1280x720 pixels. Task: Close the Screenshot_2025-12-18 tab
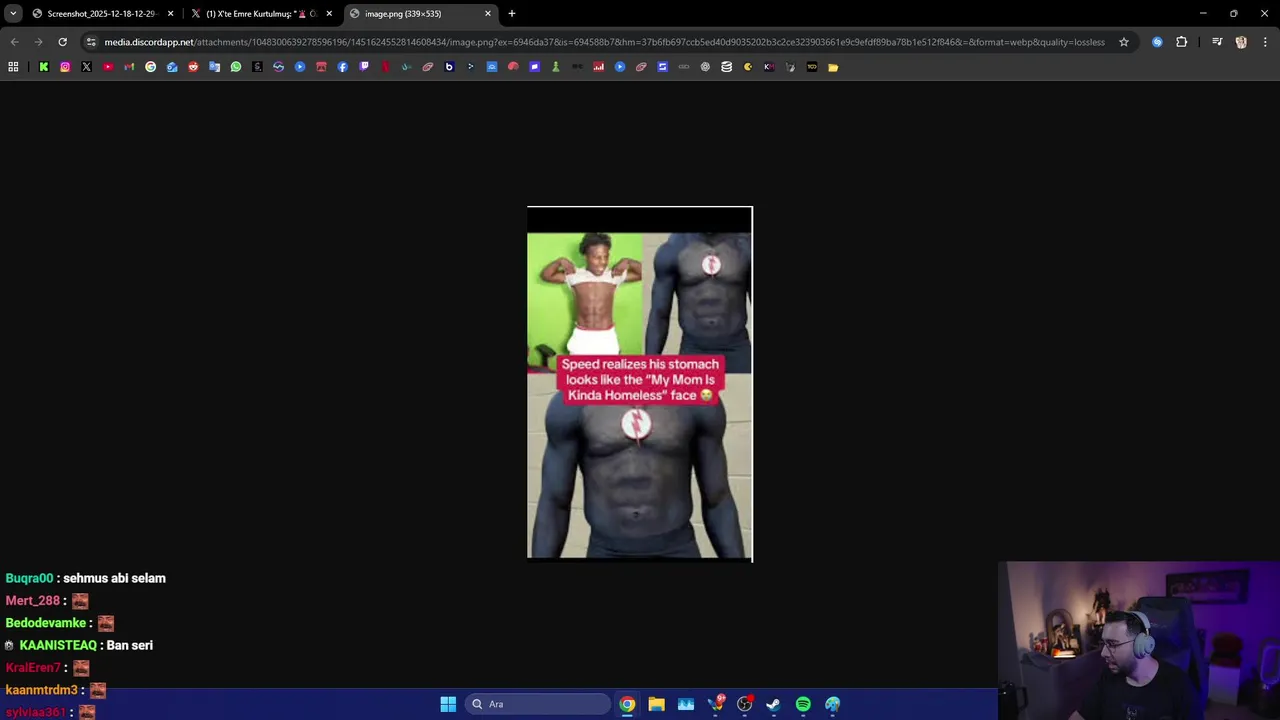click(170, 13)
